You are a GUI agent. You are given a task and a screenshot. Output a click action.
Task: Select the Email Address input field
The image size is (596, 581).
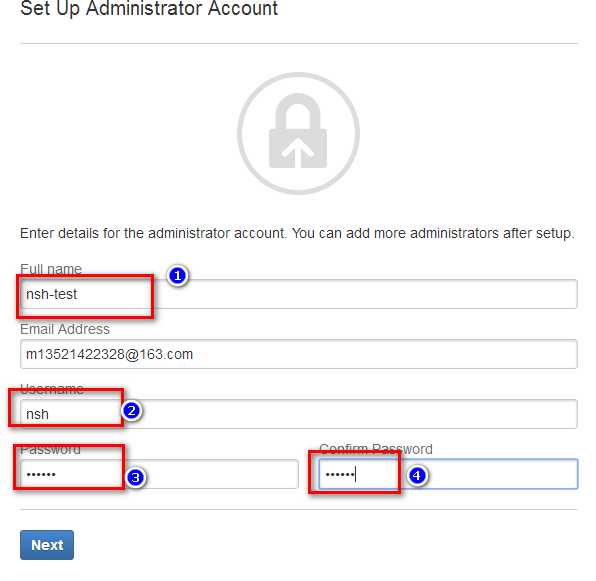click(299, 354)
